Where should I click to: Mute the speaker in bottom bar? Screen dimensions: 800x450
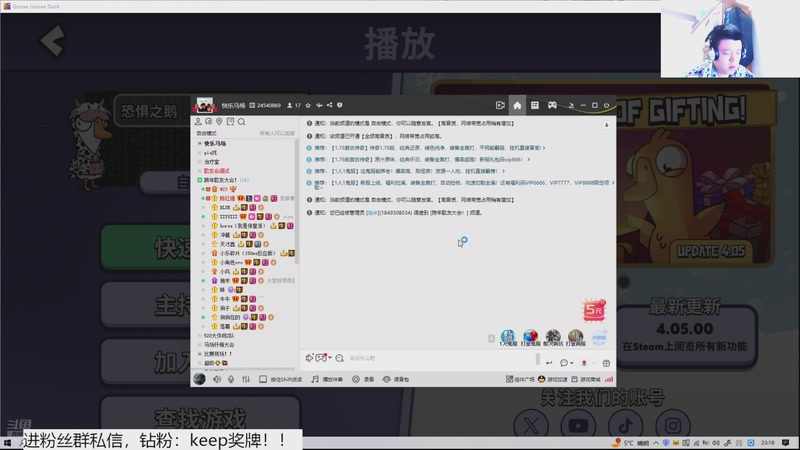(x=217, y=380)
